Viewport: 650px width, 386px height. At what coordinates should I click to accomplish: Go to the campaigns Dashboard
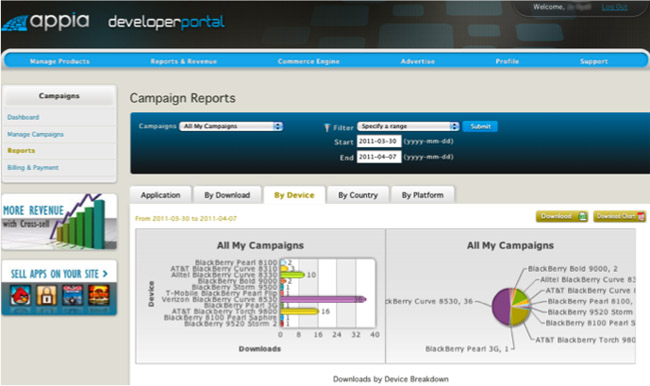point(23,117)
